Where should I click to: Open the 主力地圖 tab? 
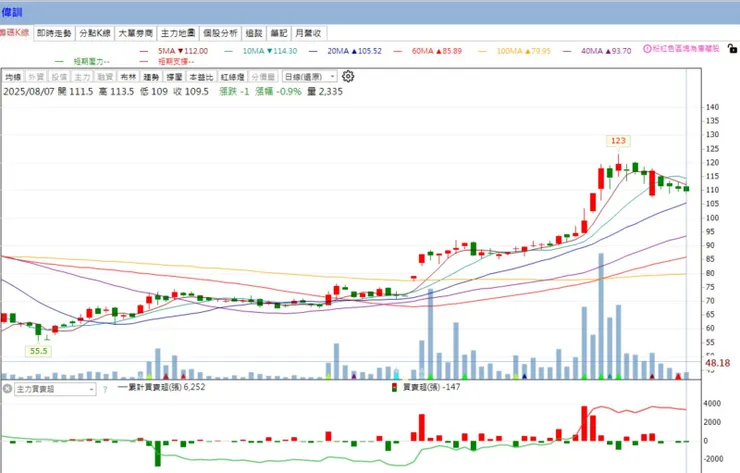[177, 33]
